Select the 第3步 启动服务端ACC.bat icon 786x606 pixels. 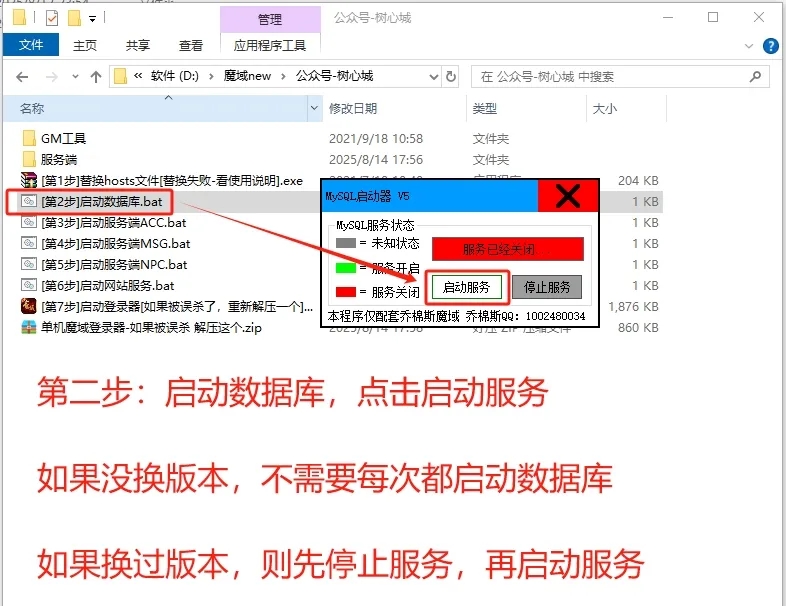(x=29, y=223)
